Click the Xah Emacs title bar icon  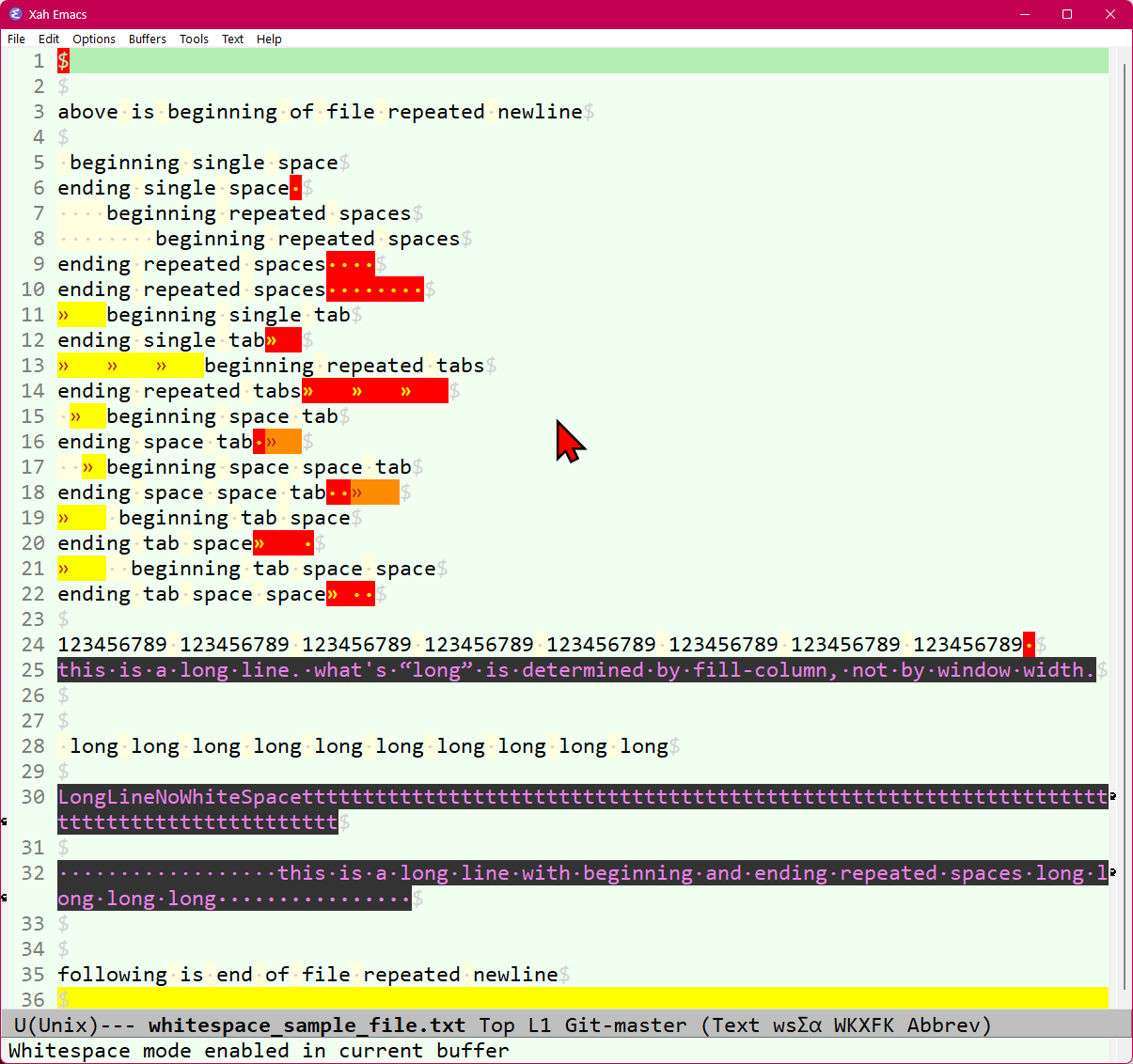15,14
